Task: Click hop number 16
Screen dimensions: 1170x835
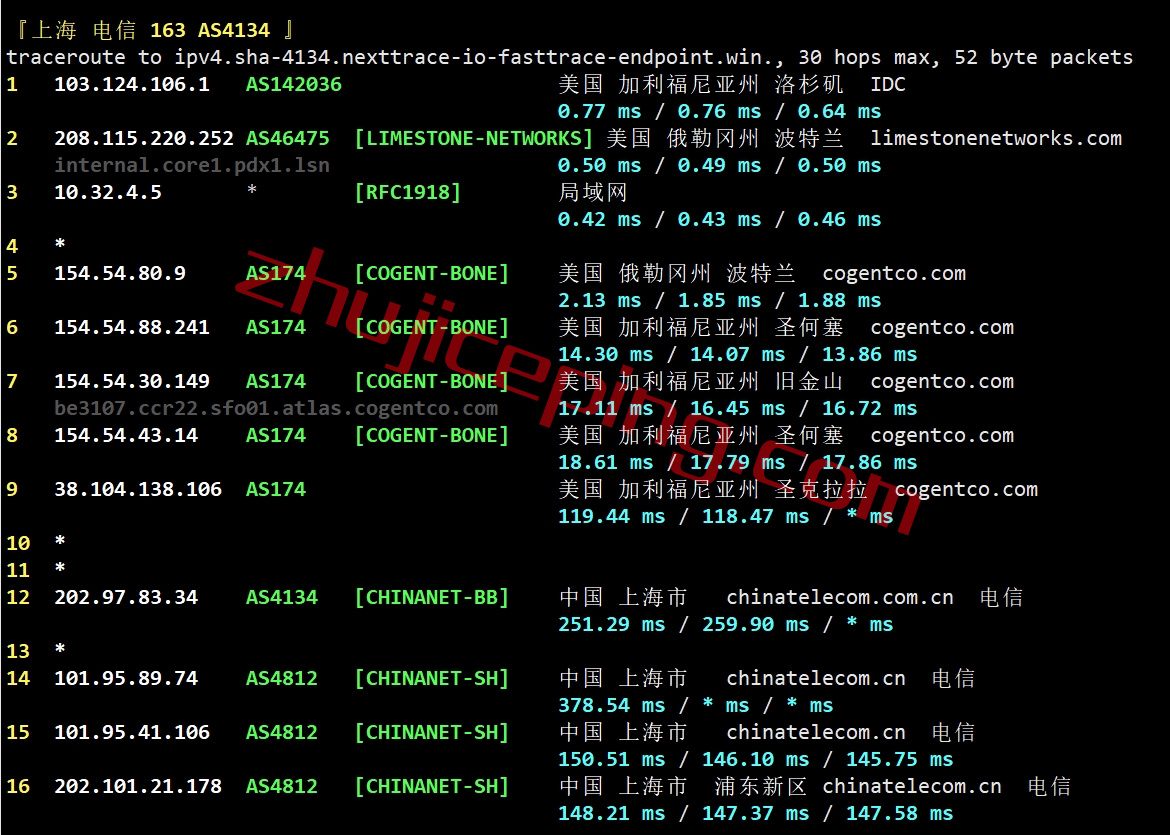Action: tap(18, 786)
